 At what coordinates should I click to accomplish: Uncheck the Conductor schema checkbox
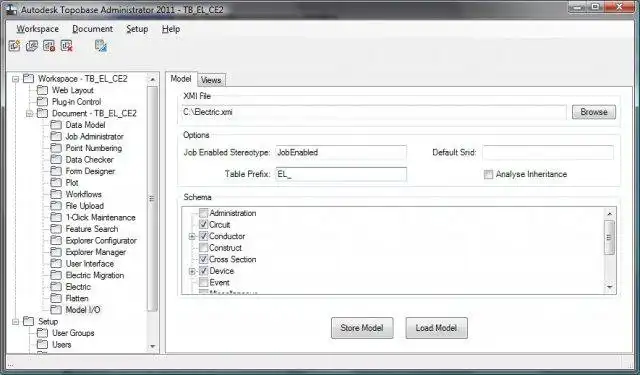203,236
